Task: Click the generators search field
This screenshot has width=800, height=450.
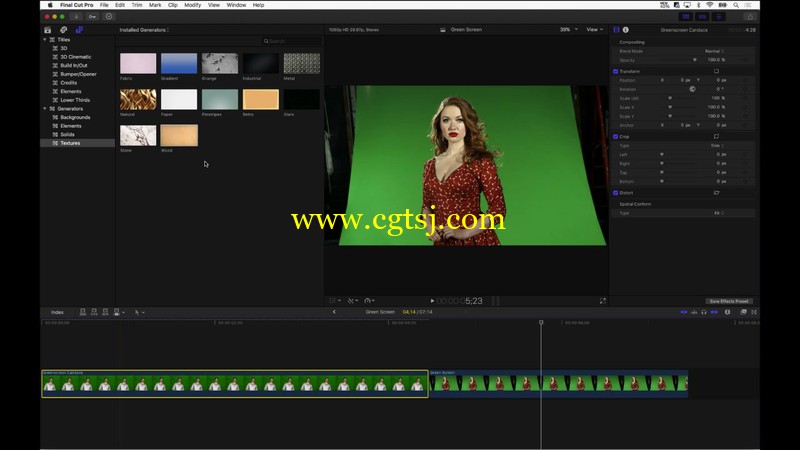Action: coord(292,41)
